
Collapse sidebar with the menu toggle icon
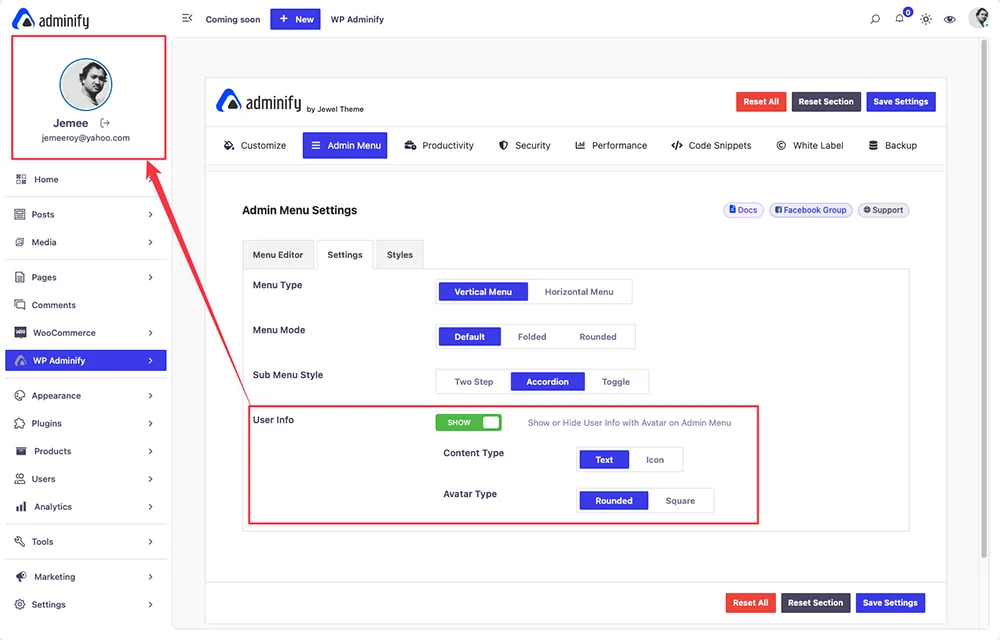(x=187, y=18)
